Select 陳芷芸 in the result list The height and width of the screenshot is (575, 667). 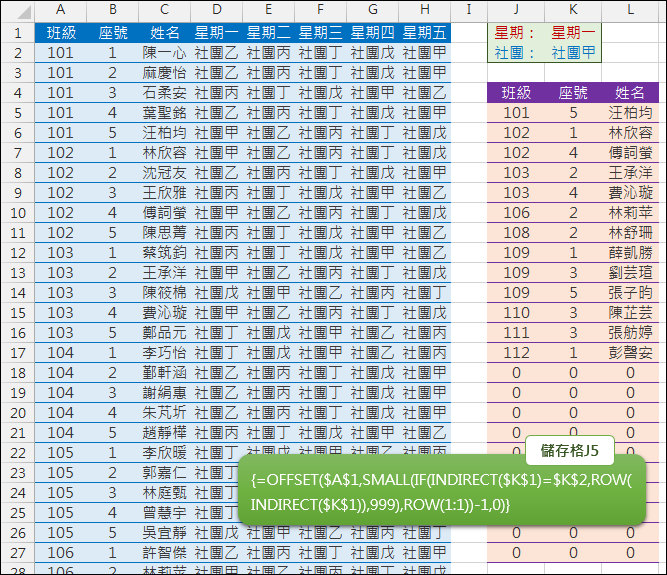coord(630,313)
